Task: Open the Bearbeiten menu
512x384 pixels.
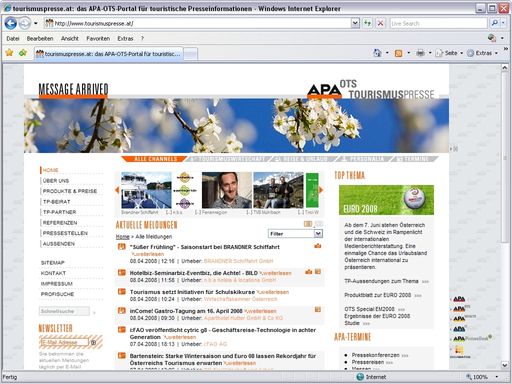Action: point(40,39)
